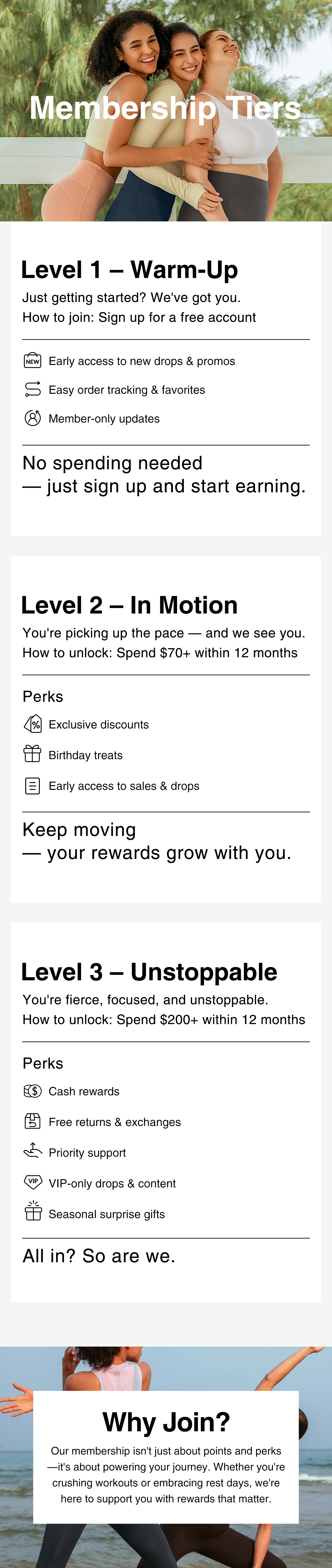Click the birthday treats gift icon
Screen dimensions: 332x1568
tap(32, 754)
